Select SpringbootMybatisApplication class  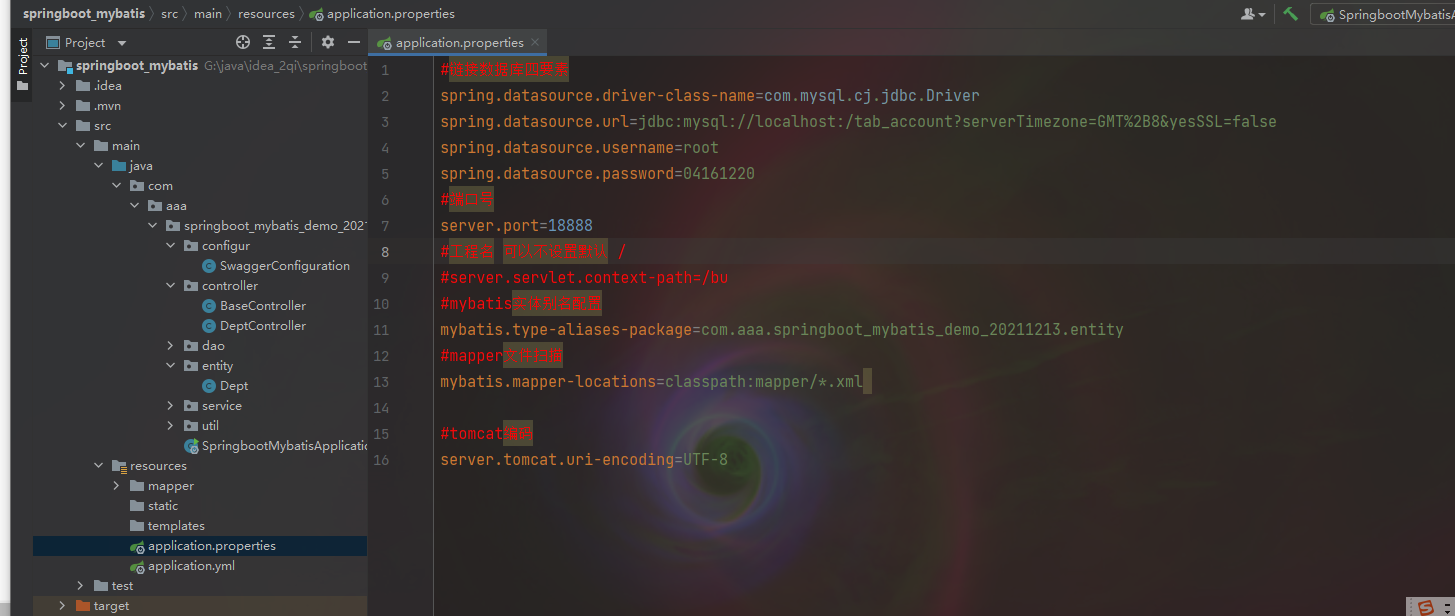pyautogui.click(x=275, y=446)
